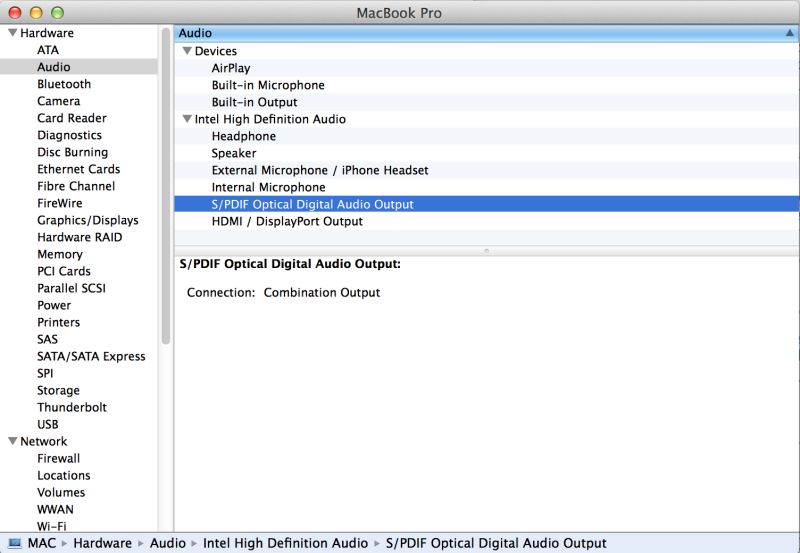The image size is (800, 553).
Task: Click the Audio column sort arrow
Action: tap(789, 33)
